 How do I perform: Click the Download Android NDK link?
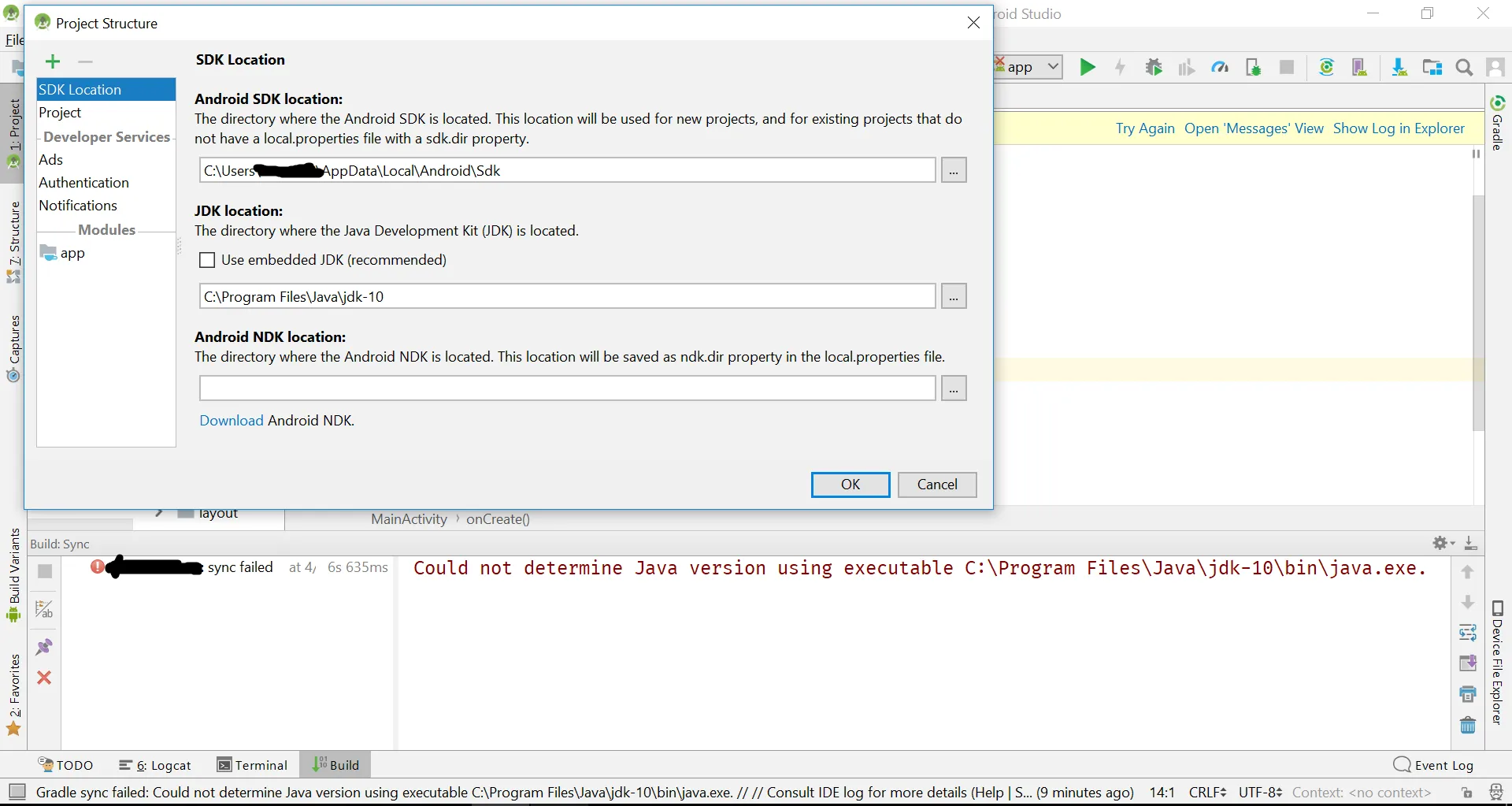pyautogui.click(x=232, y=420)
